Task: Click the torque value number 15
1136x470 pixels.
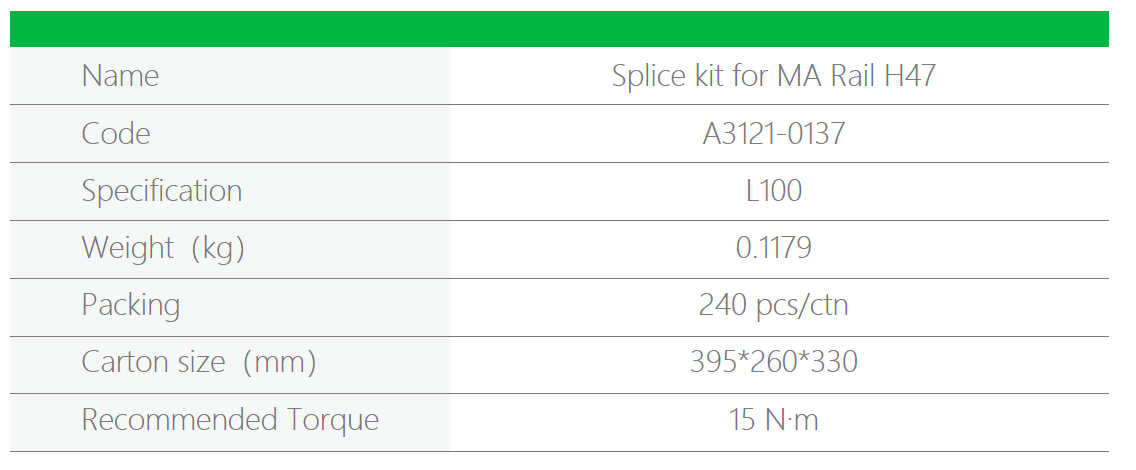Action: point(741,420)
